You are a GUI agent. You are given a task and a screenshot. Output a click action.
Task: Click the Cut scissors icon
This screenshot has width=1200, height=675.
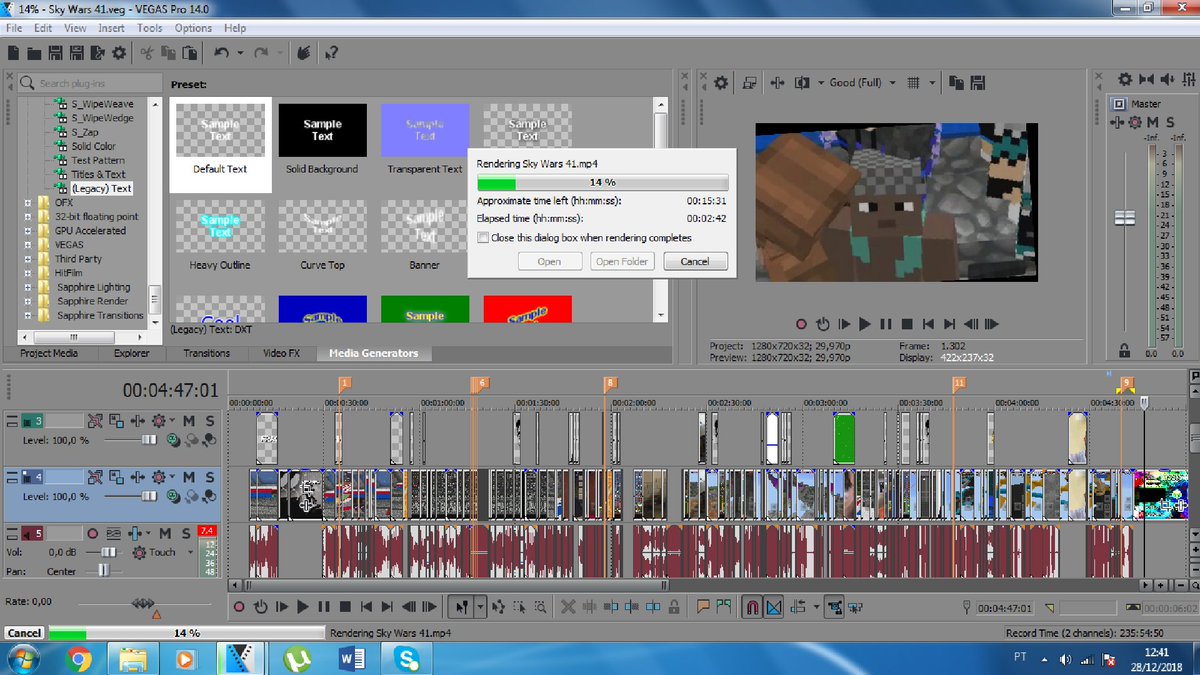pyautogui.click(x=147, y=53)
